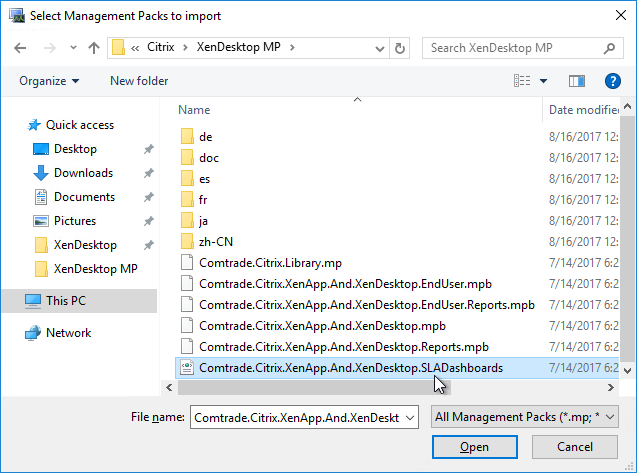Click the Cancel button
Screen dimensions: 637x473
pyautogui.click(x=575, y=447)
